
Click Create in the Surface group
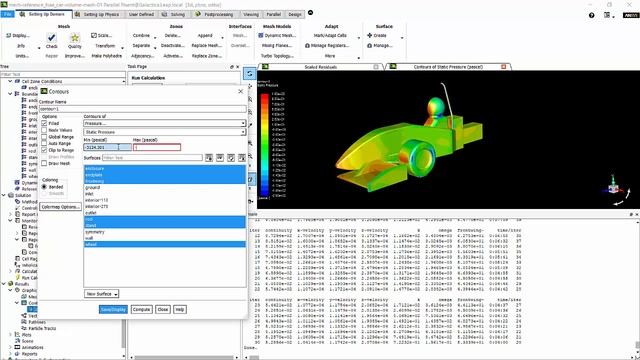[377, 36]
